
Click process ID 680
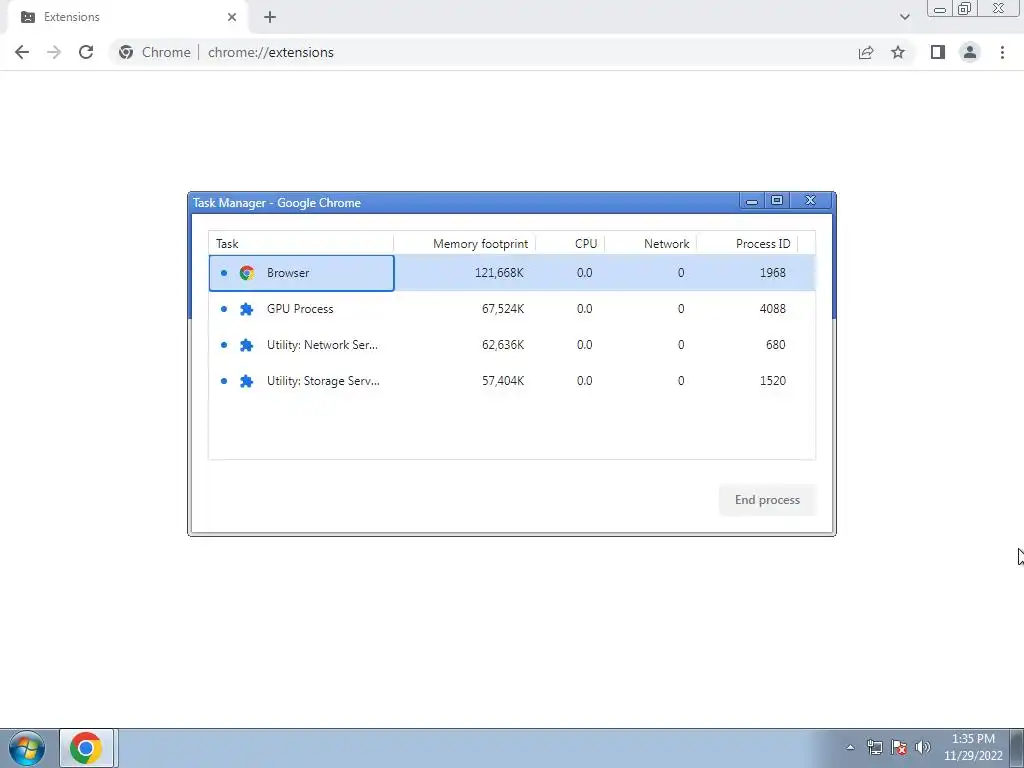(x=776, y=345)
